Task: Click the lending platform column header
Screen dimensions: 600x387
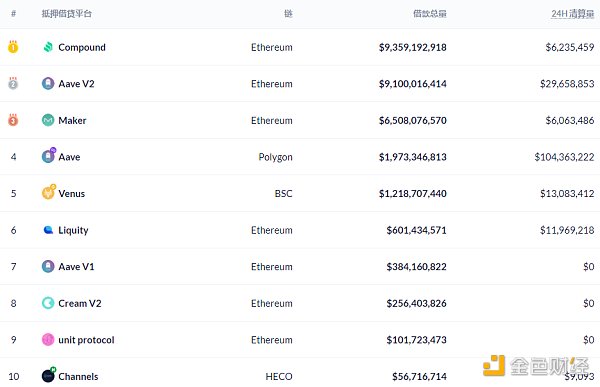Action: (x=67, y=14)
